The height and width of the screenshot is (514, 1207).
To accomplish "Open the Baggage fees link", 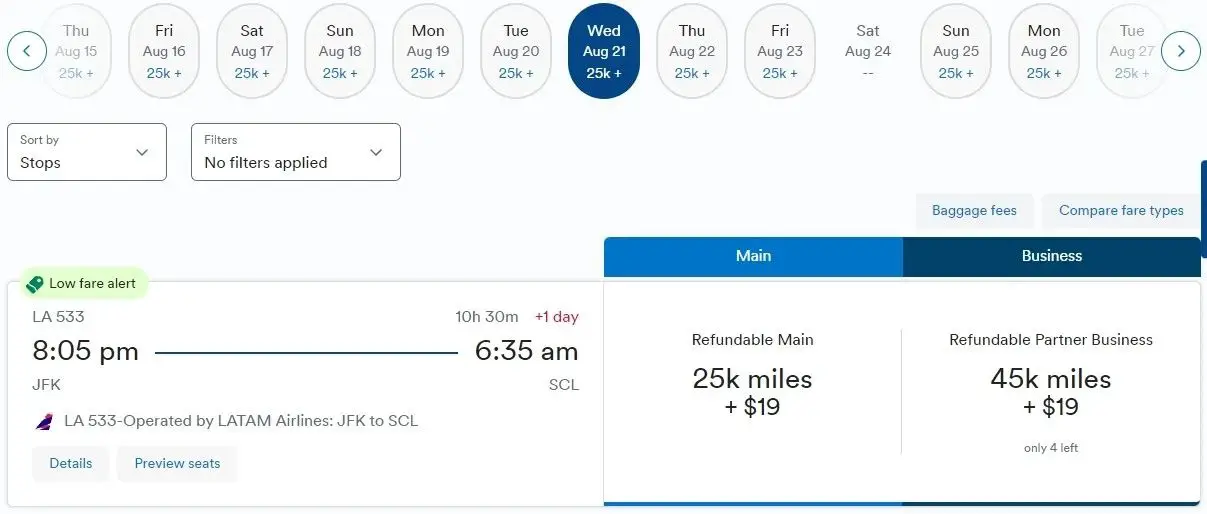I will point(974,211).
